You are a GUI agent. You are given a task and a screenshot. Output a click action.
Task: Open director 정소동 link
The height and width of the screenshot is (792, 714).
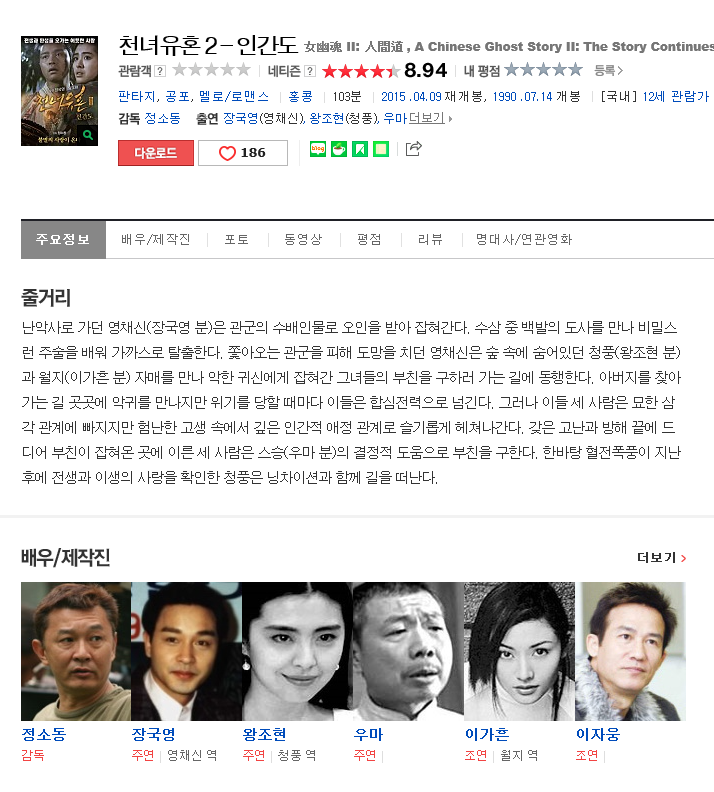pyautogui.click(x=163, y=118)
